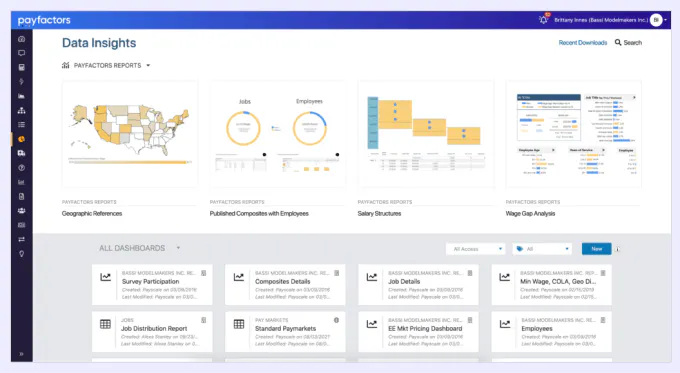Click the payfactors logo
The width and height of the screenshot is (680, 373).
click(x=44, y=20)
